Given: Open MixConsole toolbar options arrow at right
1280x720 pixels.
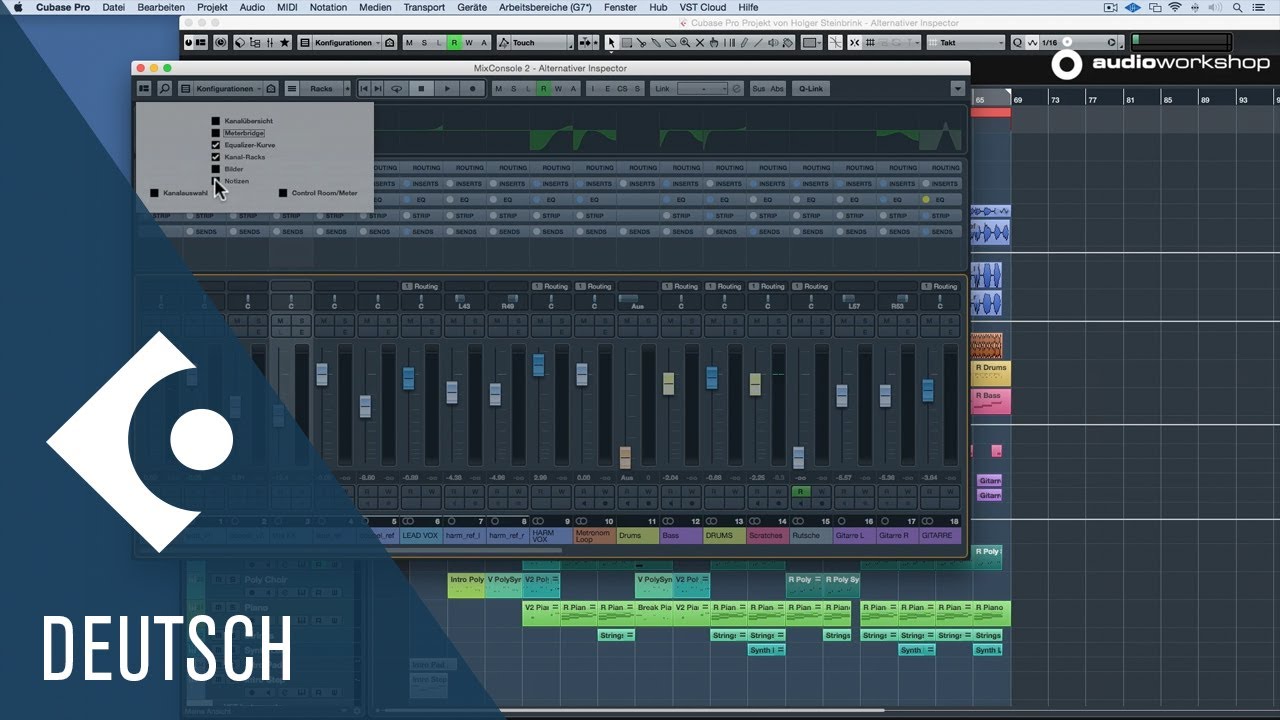Looking at the screenshot, I should coord(958,89).
